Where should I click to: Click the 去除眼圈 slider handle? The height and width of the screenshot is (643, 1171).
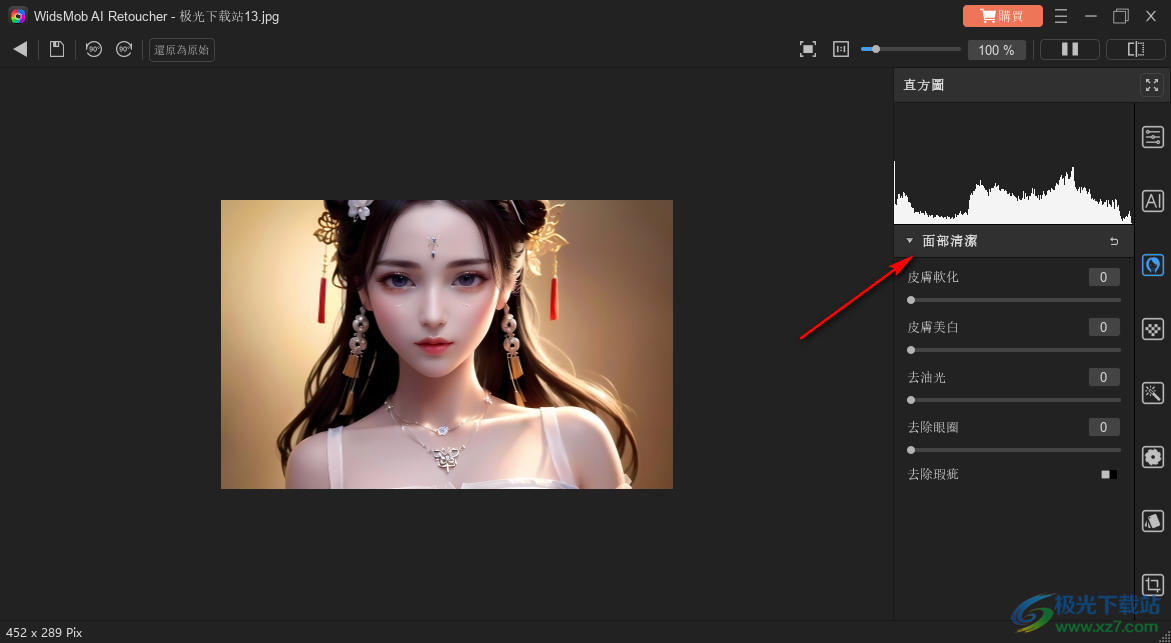pos(910,450)
